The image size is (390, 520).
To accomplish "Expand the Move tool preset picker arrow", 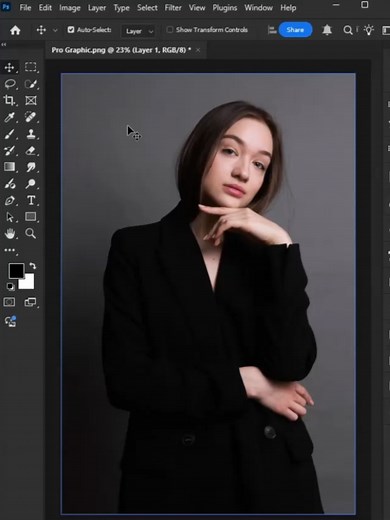I will (x=55, y=30).
